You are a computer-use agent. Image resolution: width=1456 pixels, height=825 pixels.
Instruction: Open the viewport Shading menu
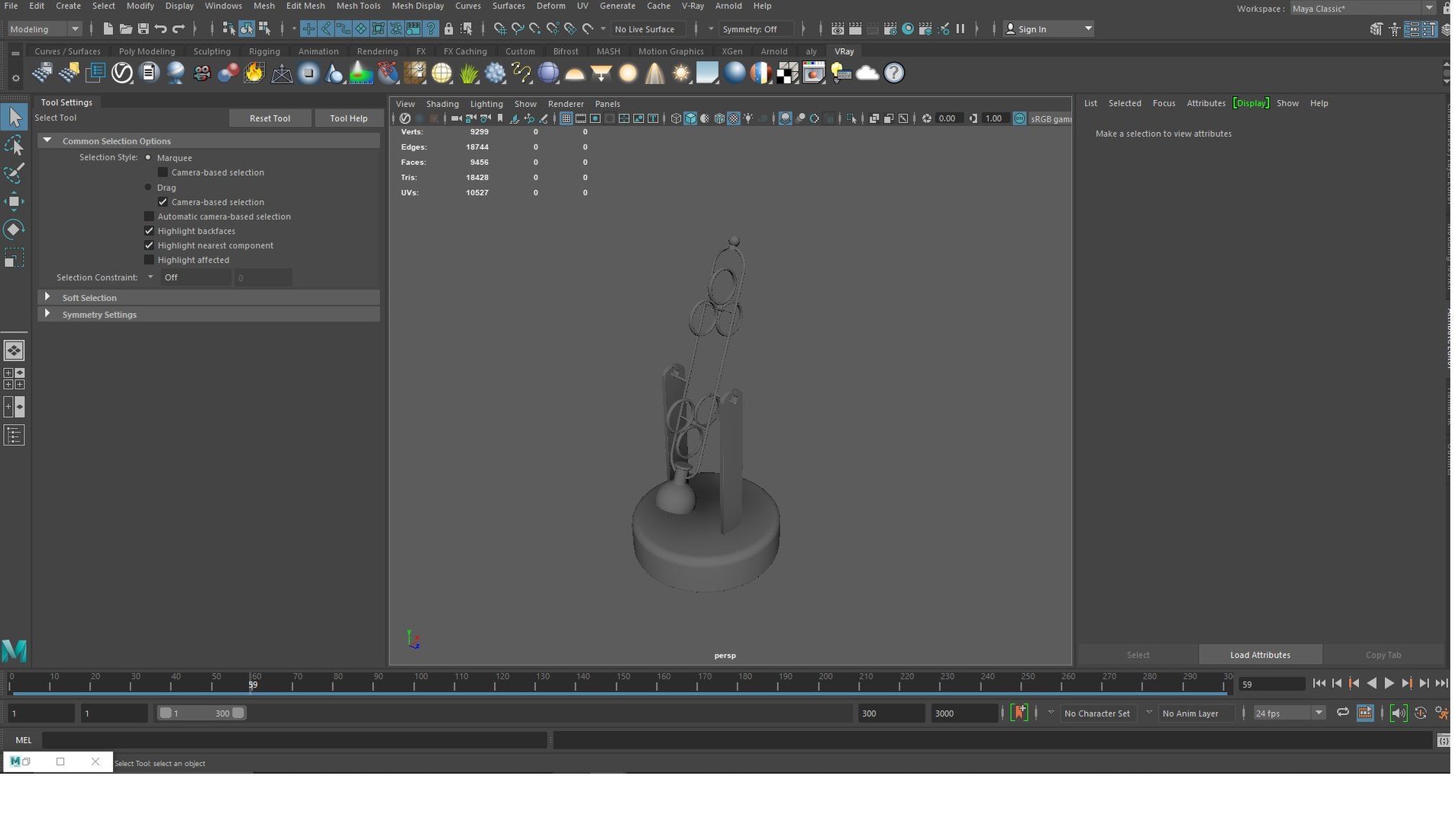[442, 104]
